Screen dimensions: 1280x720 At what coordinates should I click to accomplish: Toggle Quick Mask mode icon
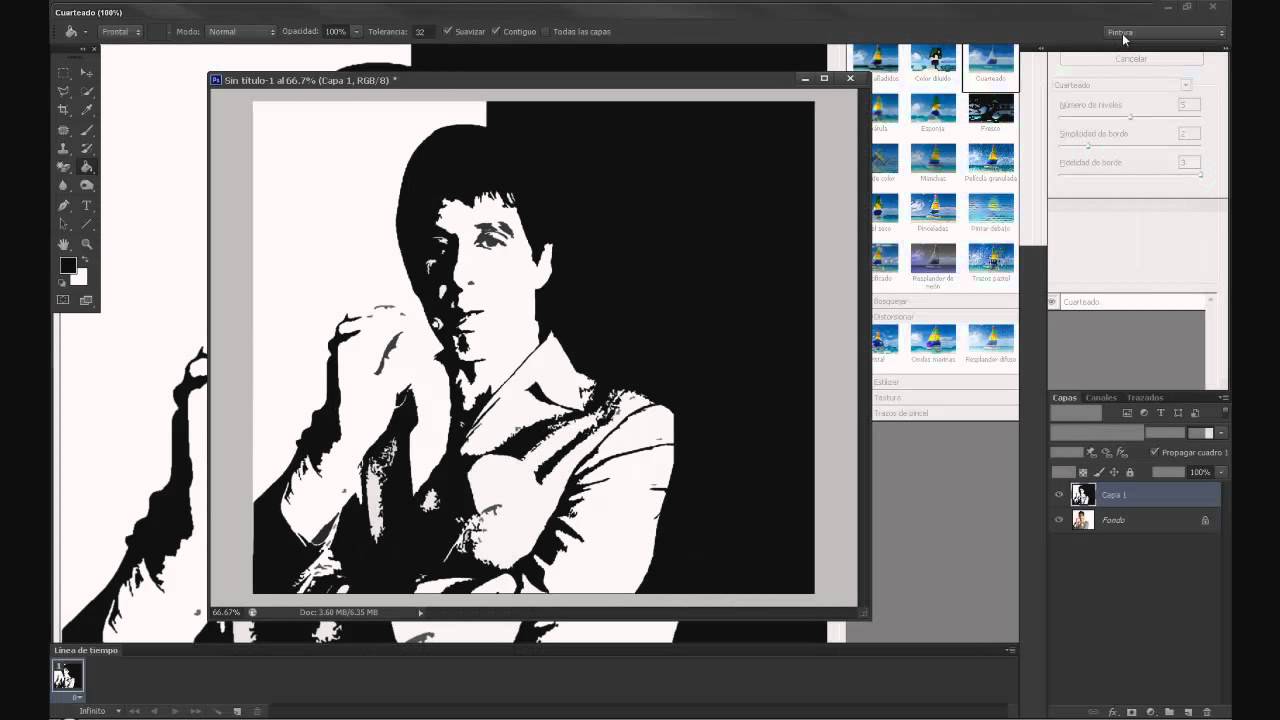[x=64, y=300]
